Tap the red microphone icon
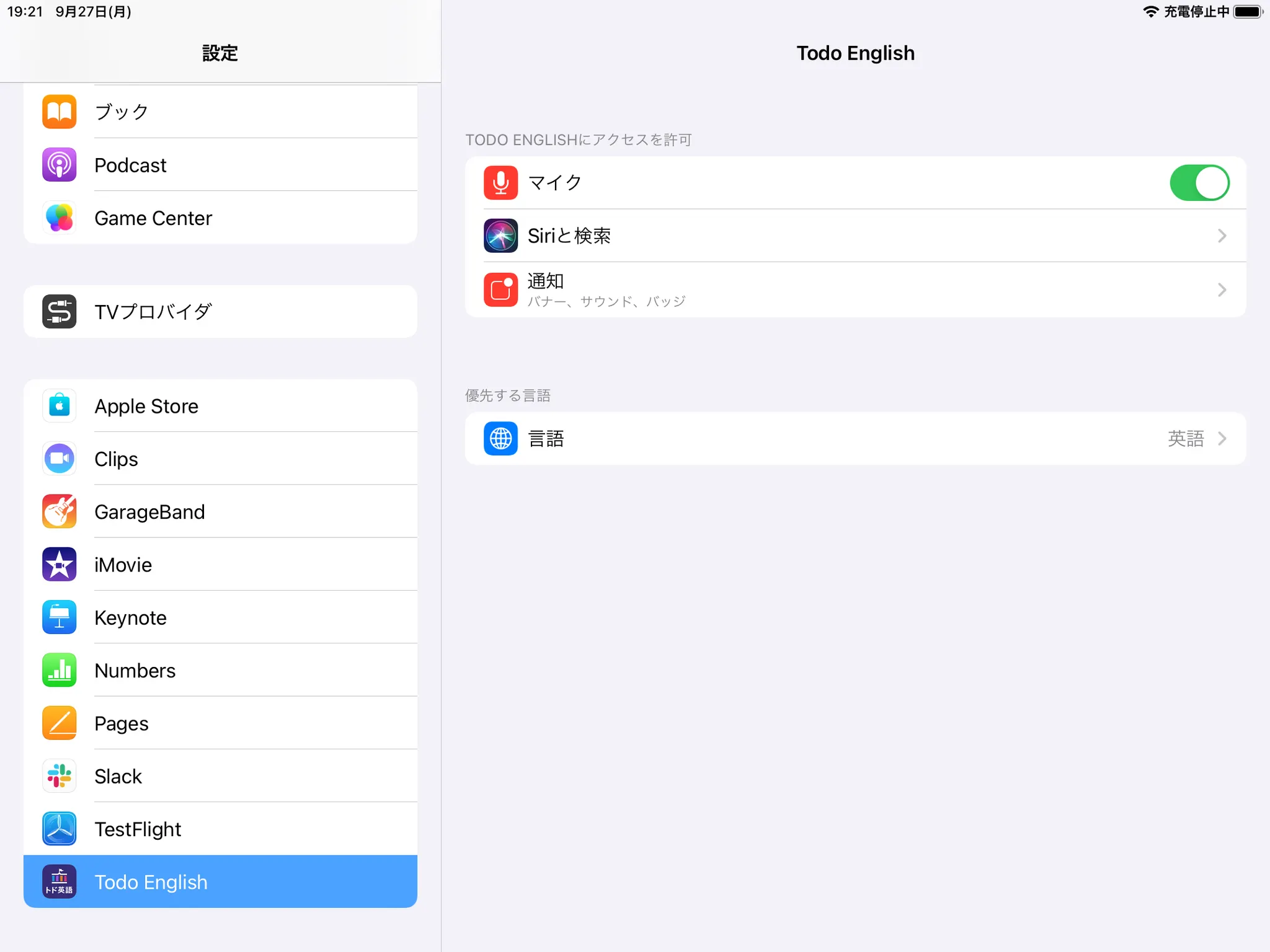Image resolution: width=1270 pixels, height=952 pixels. (x=500, y=183)
